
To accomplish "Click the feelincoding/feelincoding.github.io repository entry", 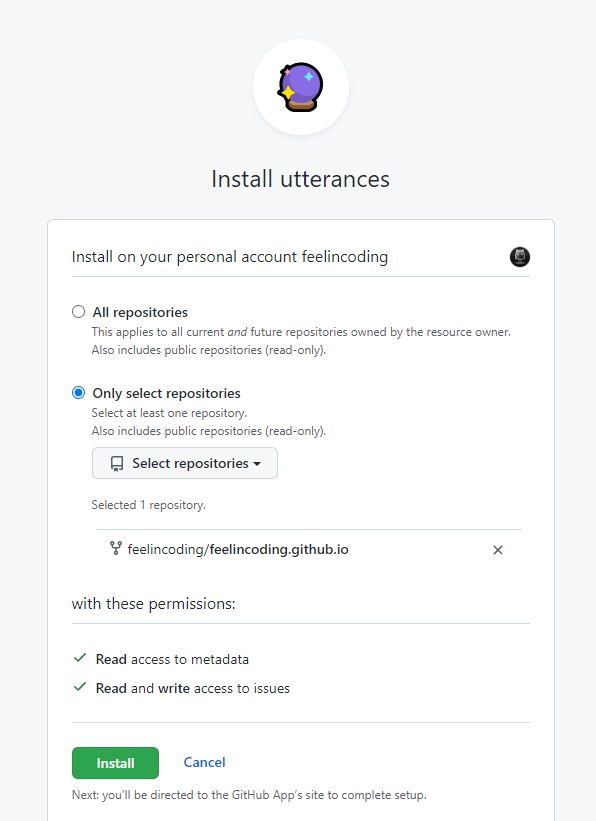I will coord(238,549).
